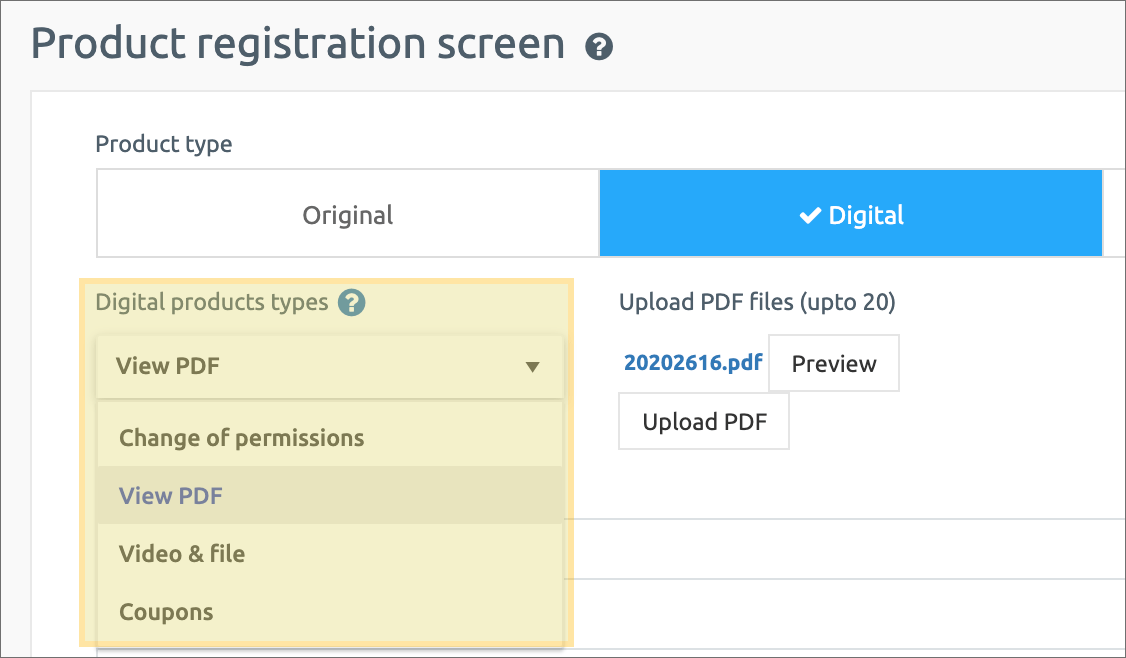This screenshot has height=658, width=1126.
Task: Select the Digital product type
Action: 851,215
